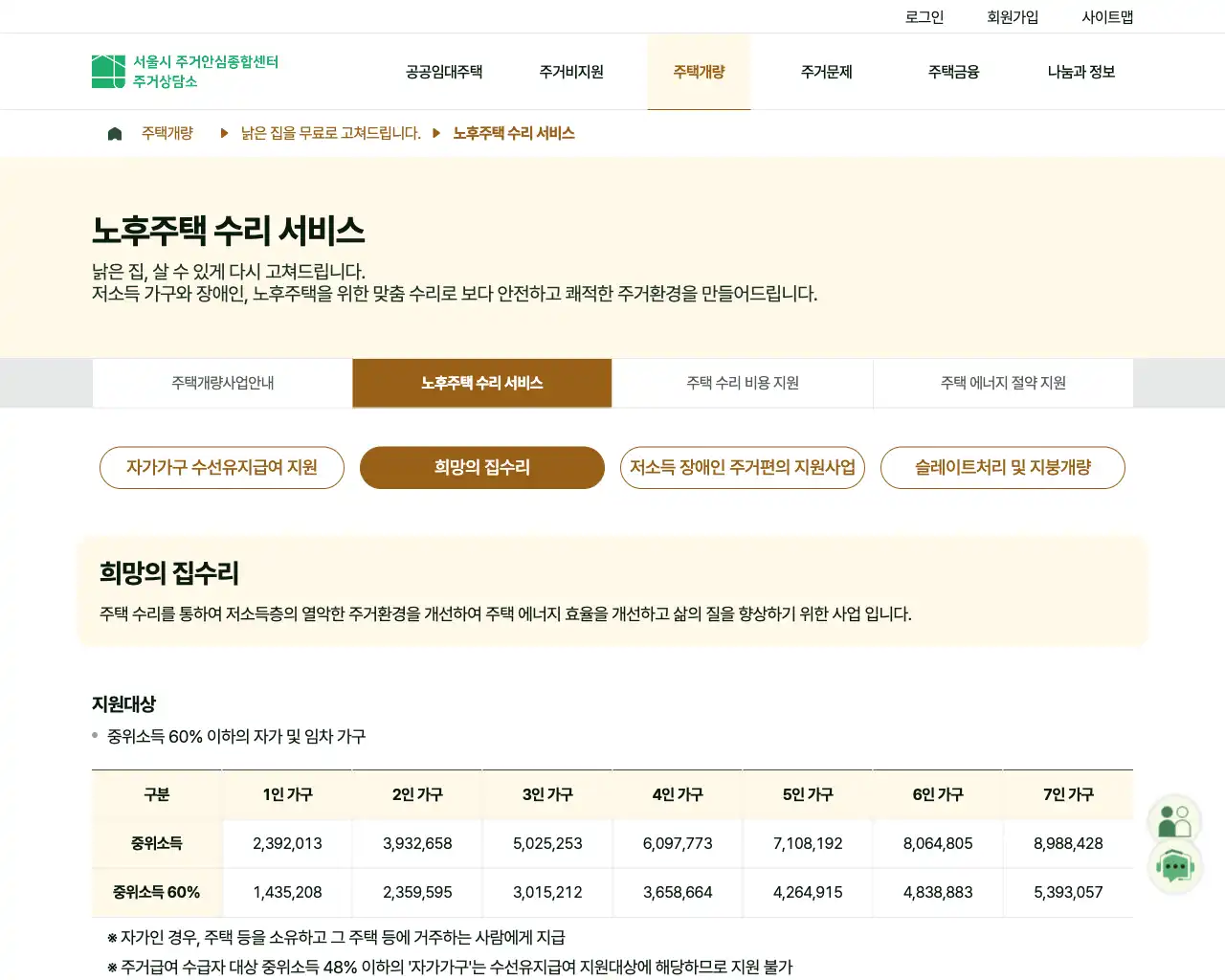Open the 주택개량사업안내 tab
The image size is (1225, 980).
pos(223,383)
